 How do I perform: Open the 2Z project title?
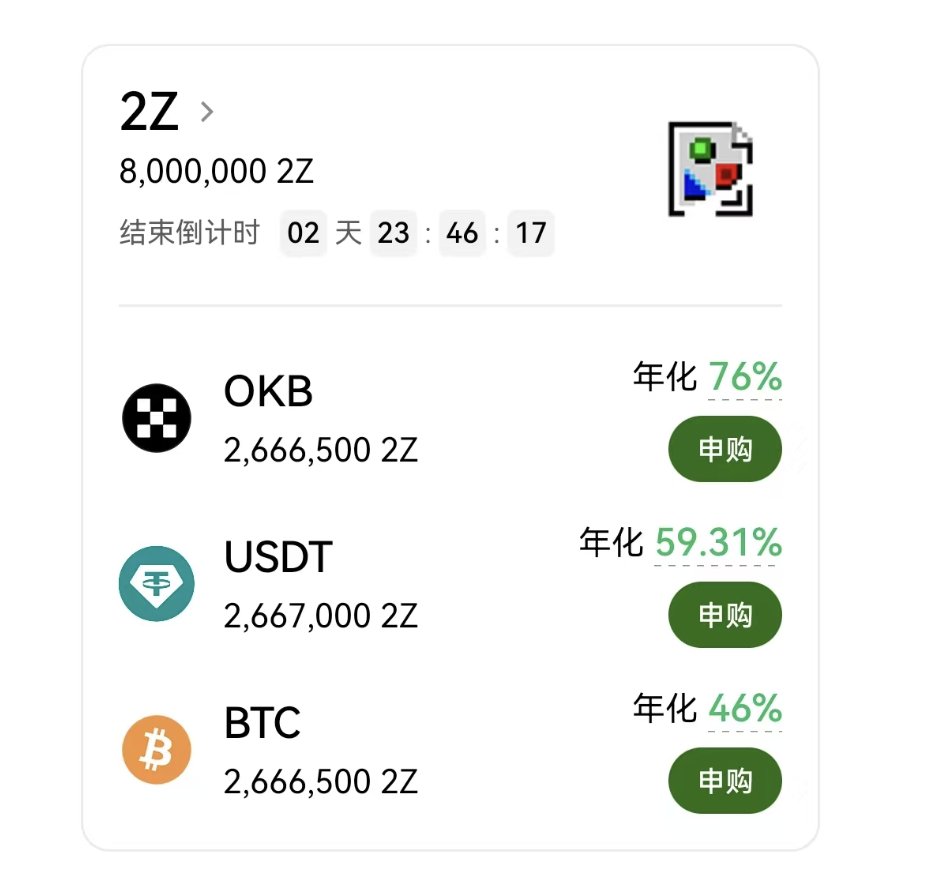click(149, 113)
